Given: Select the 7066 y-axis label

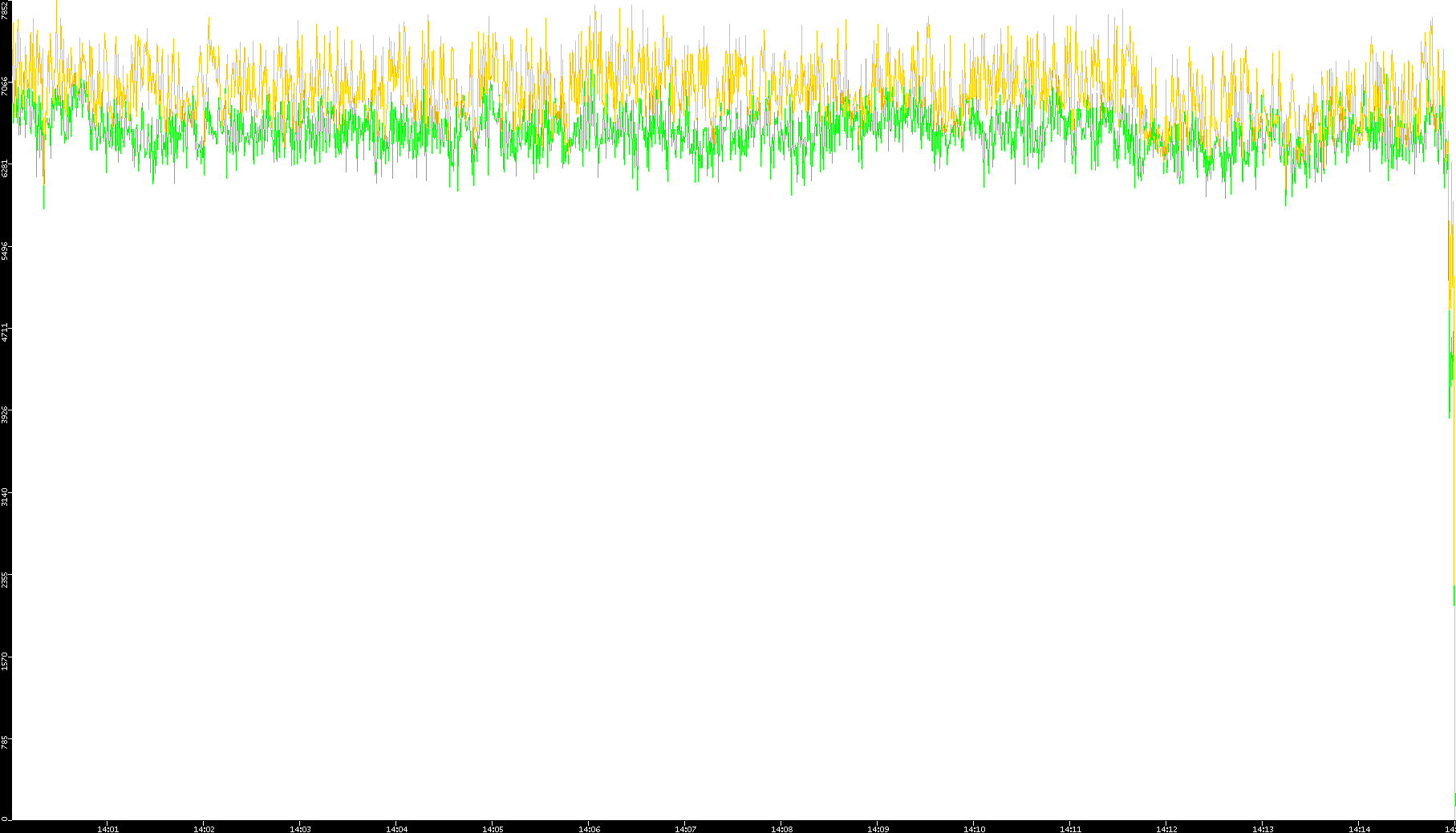Looking at the screenshot, I should 5,87.
